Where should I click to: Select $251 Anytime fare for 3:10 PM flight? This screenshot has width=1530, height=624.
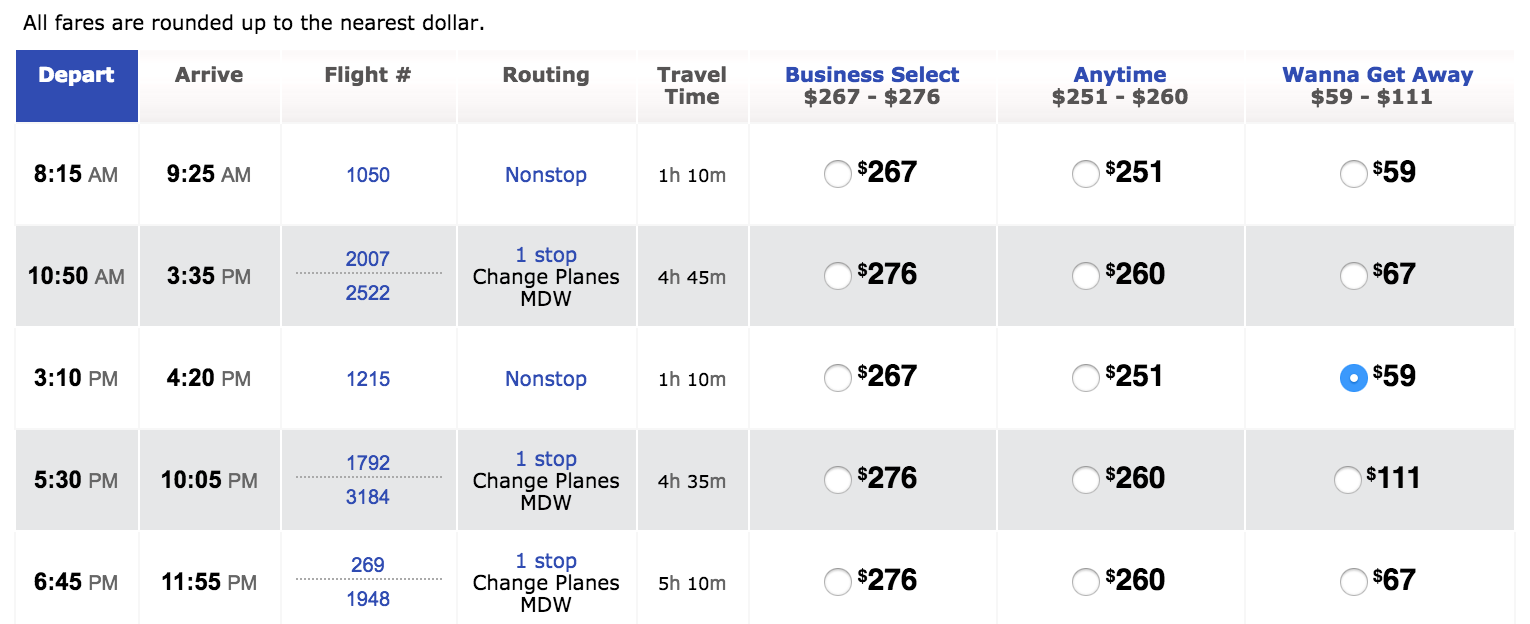point(1085,379)
